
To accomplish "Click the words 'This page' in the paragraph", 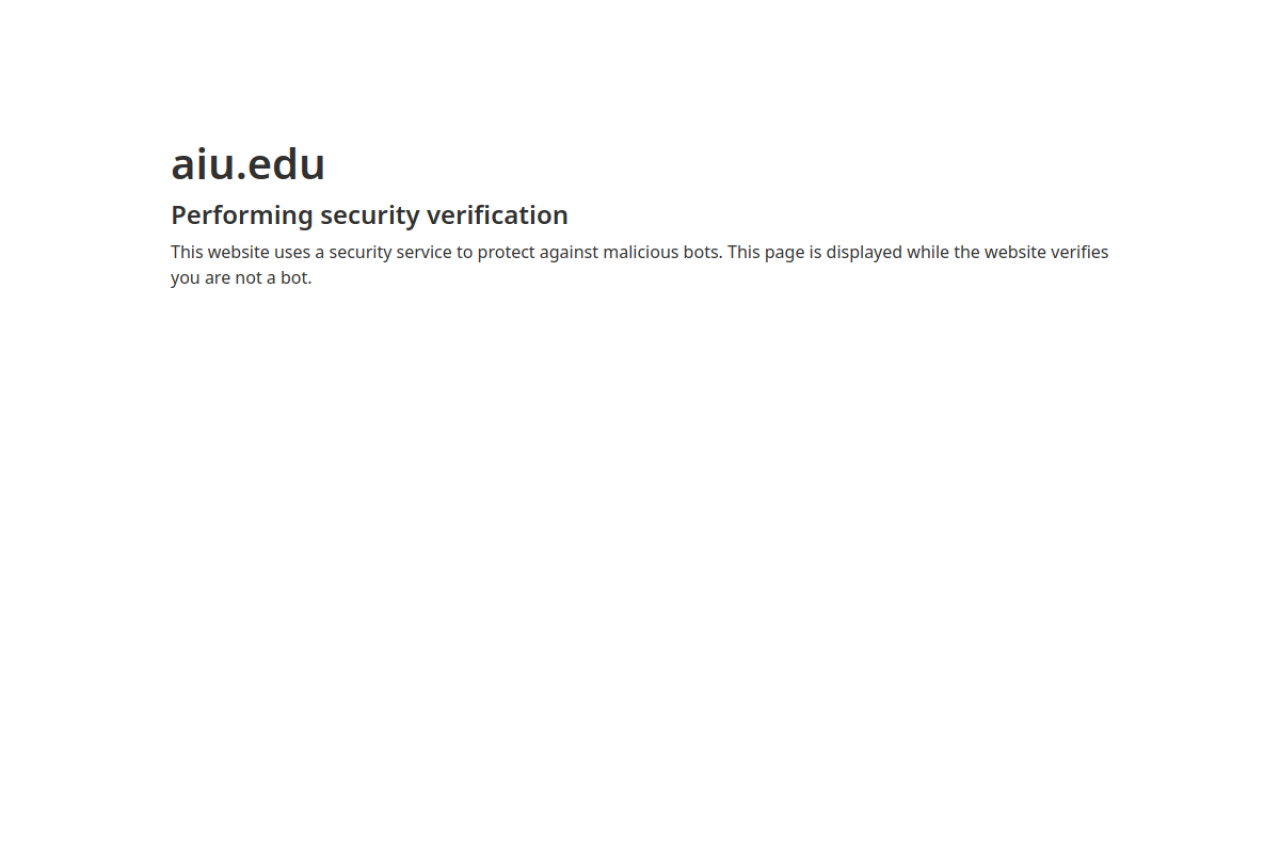I will coord(766,252).
